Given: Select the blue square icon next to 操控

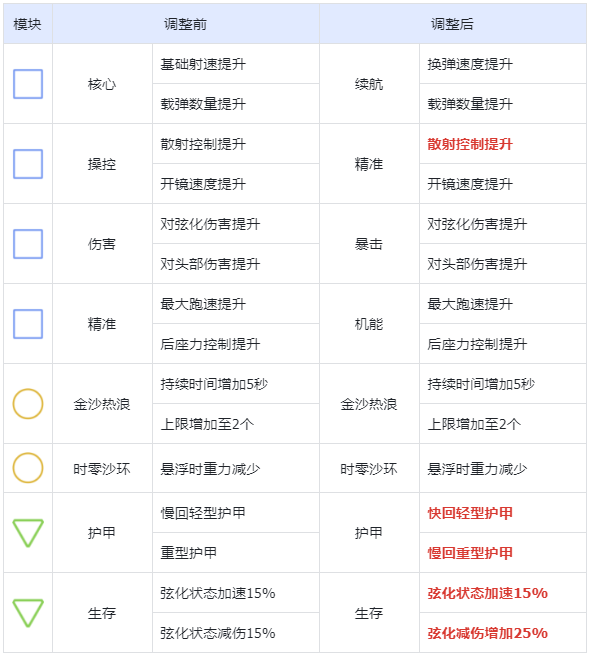Looking at the screenshot, I should pyautogui.click(x=28, y=164).
